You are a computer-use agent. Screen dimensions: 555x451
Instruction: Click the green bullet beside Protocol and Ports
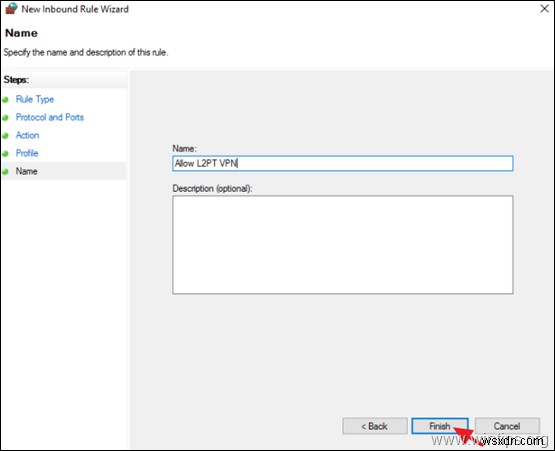(5, 118)
